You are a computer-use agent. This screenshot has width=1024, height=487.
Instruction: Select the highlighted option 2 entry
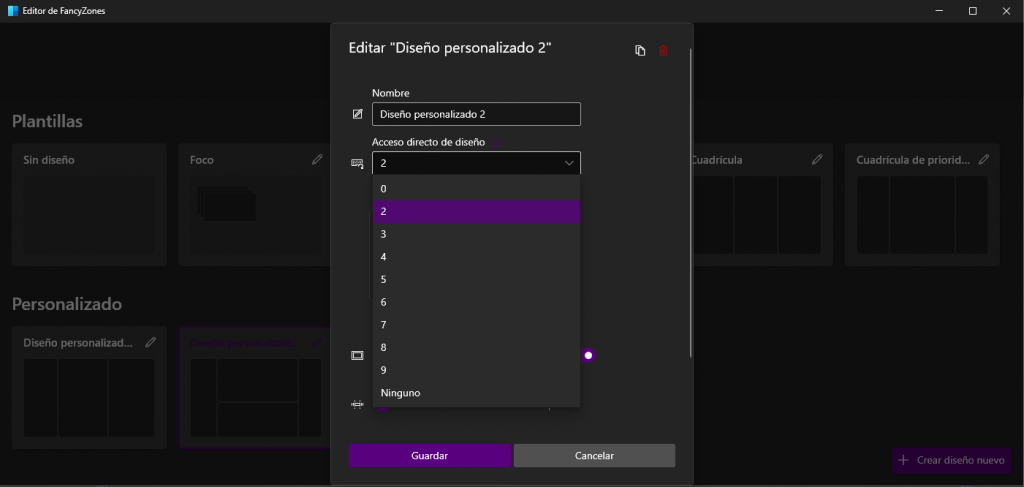pyautogui.click(x=476, y=211)
